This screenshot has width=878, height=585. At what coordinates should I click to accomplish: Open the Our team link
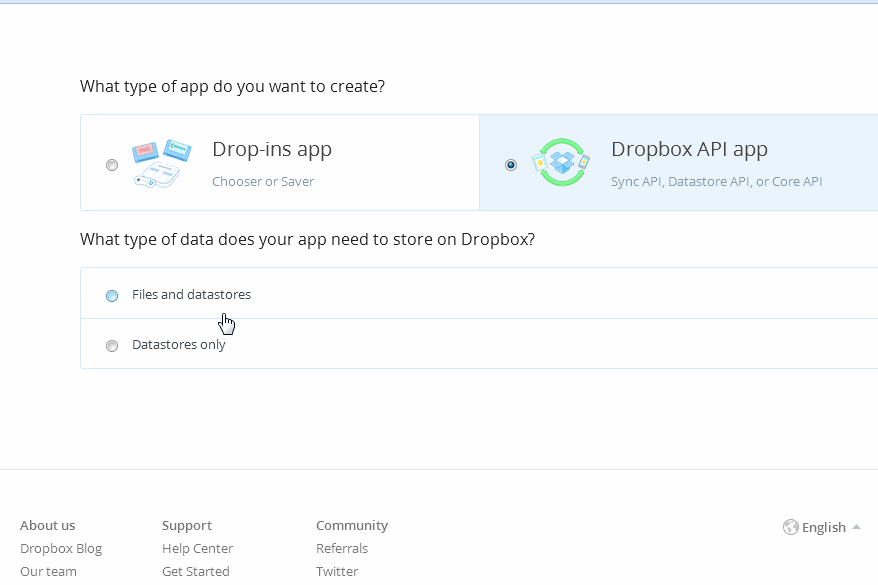coord(48,572)
